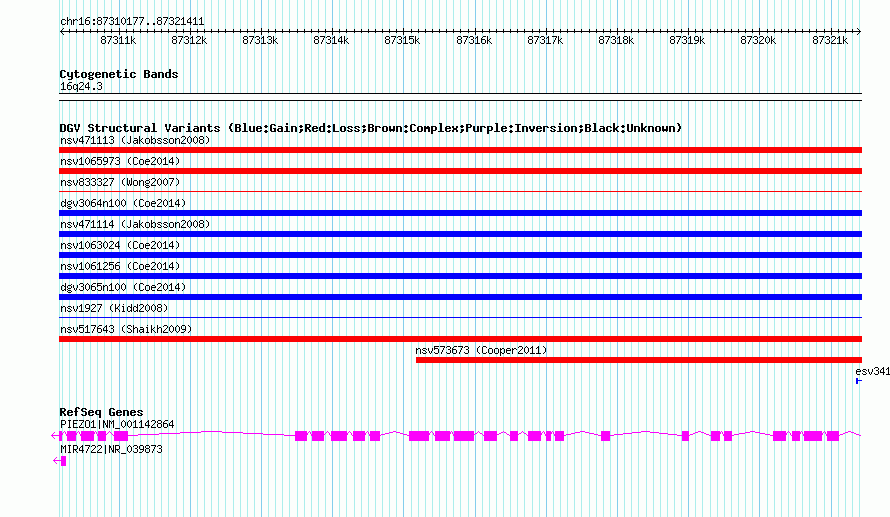Image resolution: width=890 pixels, height=517 pixels.
Task: Click the red bar under nsv1065973 (Coe2014)
Action: [460, 171]
